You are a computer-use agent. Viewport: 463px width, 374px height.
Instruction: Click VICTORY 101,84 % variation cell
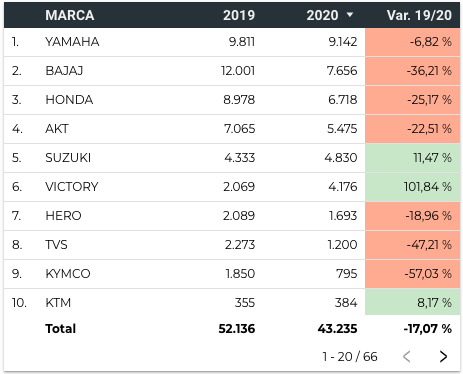413,187
